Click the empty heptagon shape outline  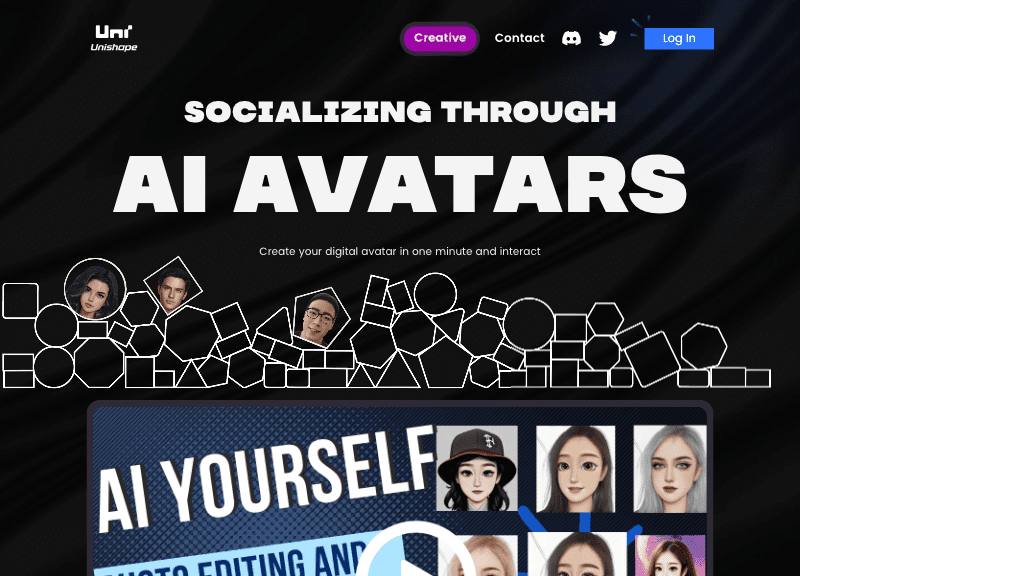703,345
